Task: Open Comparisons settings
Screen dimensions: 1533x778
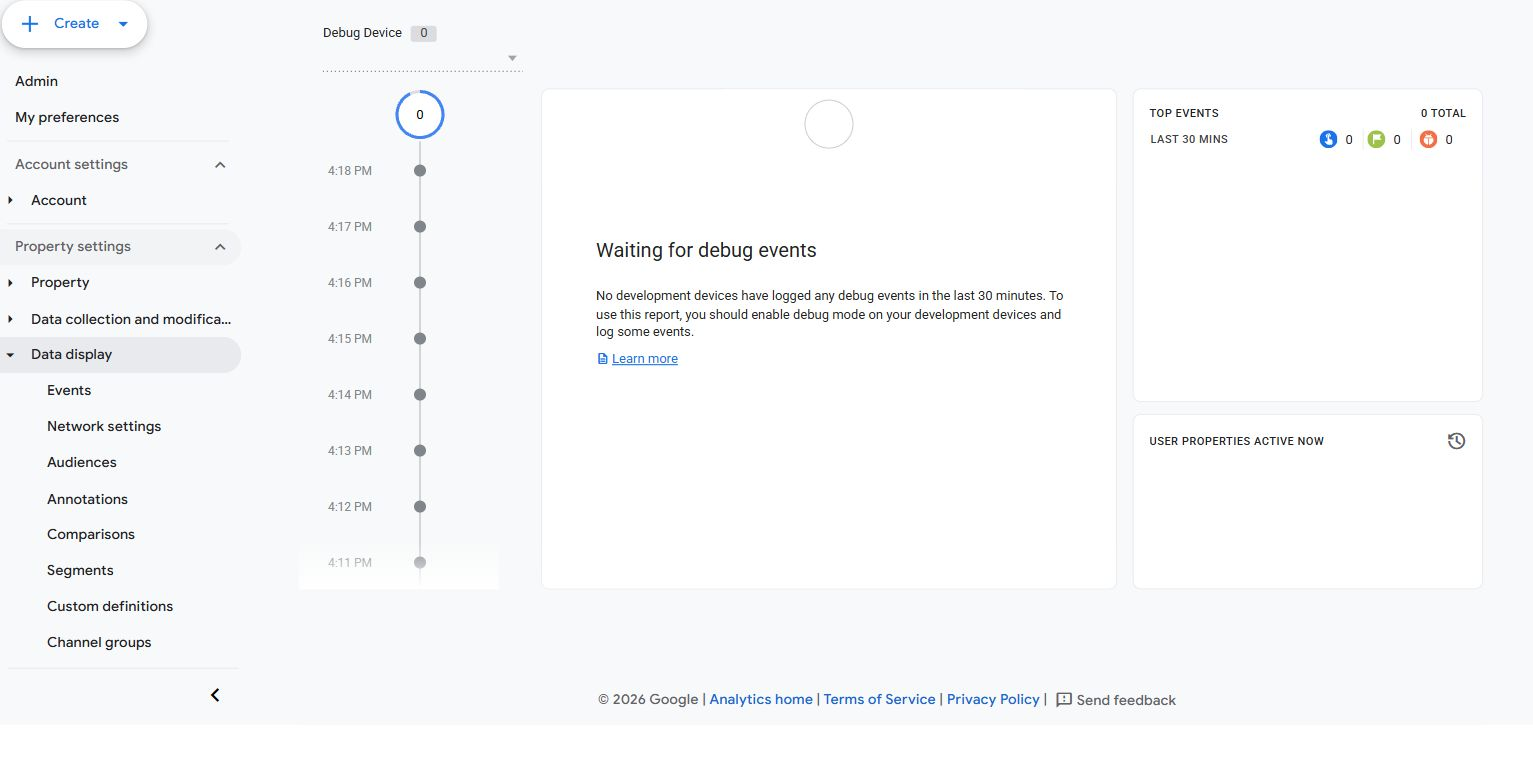Action: point(91,534)
